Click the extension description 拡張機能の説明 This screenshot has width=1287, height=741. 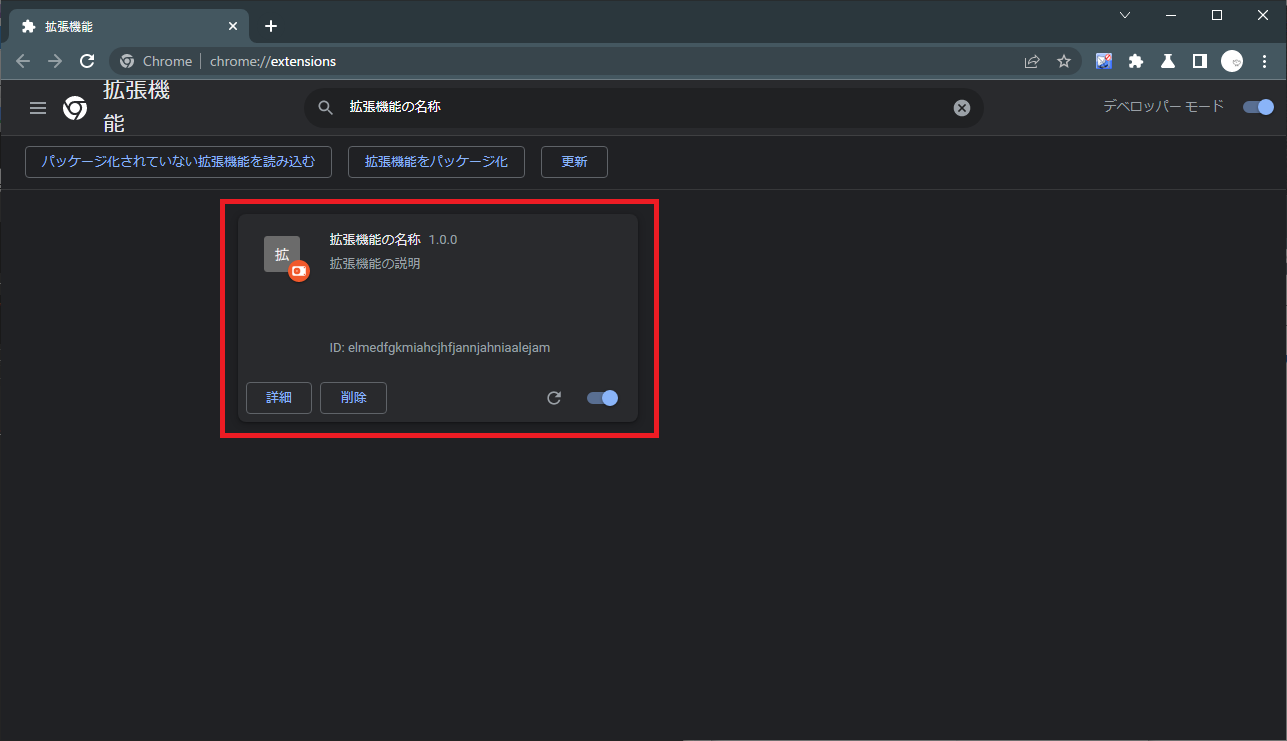375,264
